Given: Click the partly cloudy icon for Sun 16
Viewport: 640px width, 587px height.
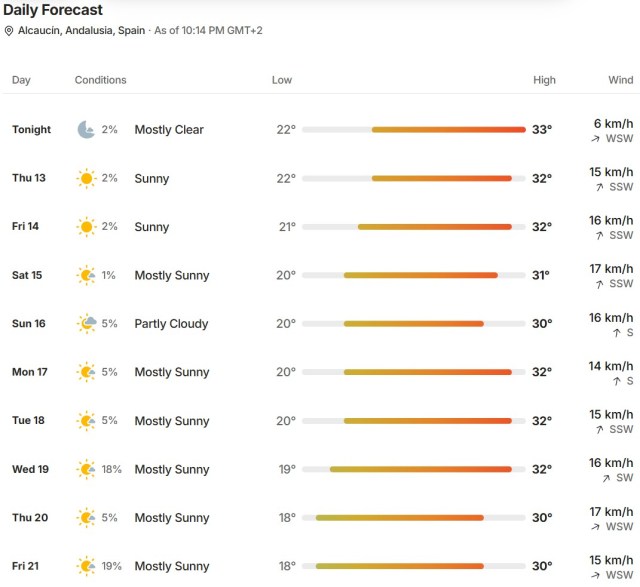Looking at the screenshot, I should click(87, 323).
